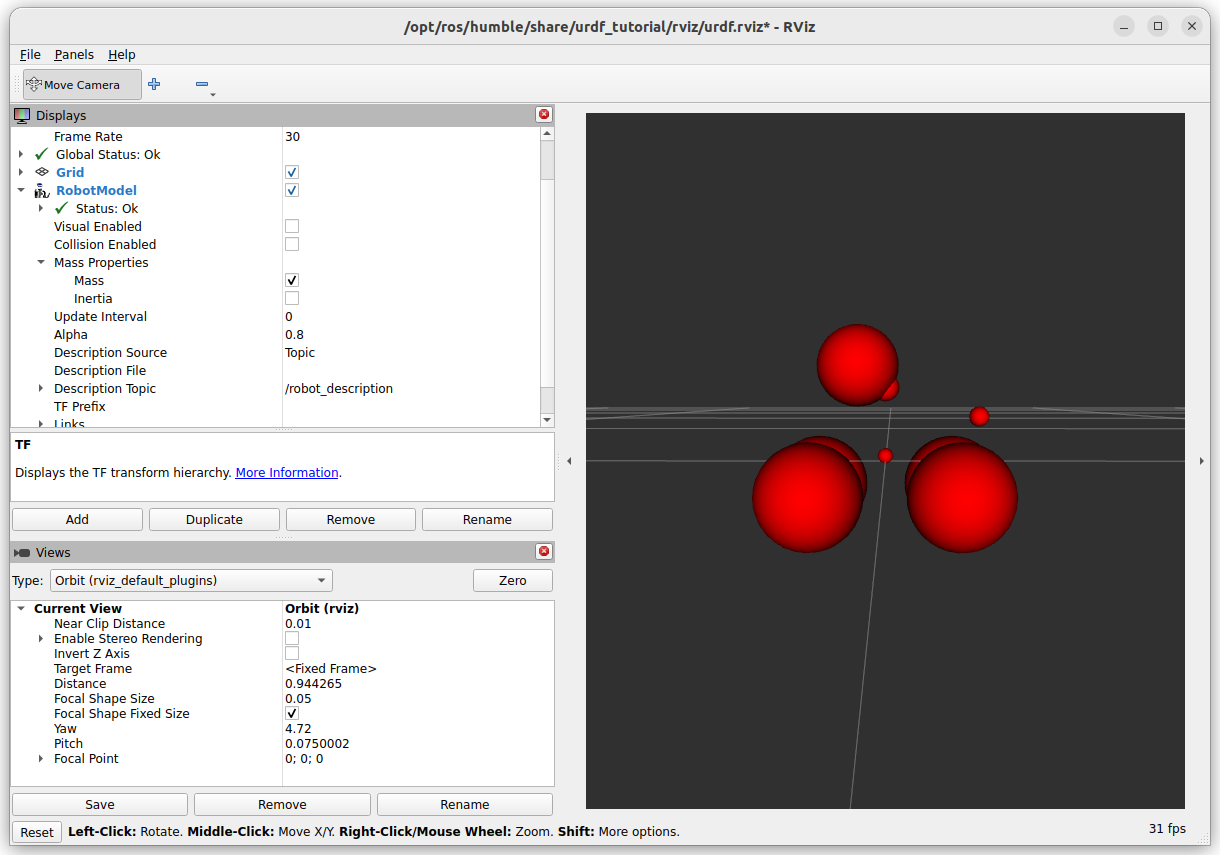The height and width of the screenshot is (855, 1220).
Task: Click right edge arrow of 3D viewport
Action: (x=1202, y=461)
